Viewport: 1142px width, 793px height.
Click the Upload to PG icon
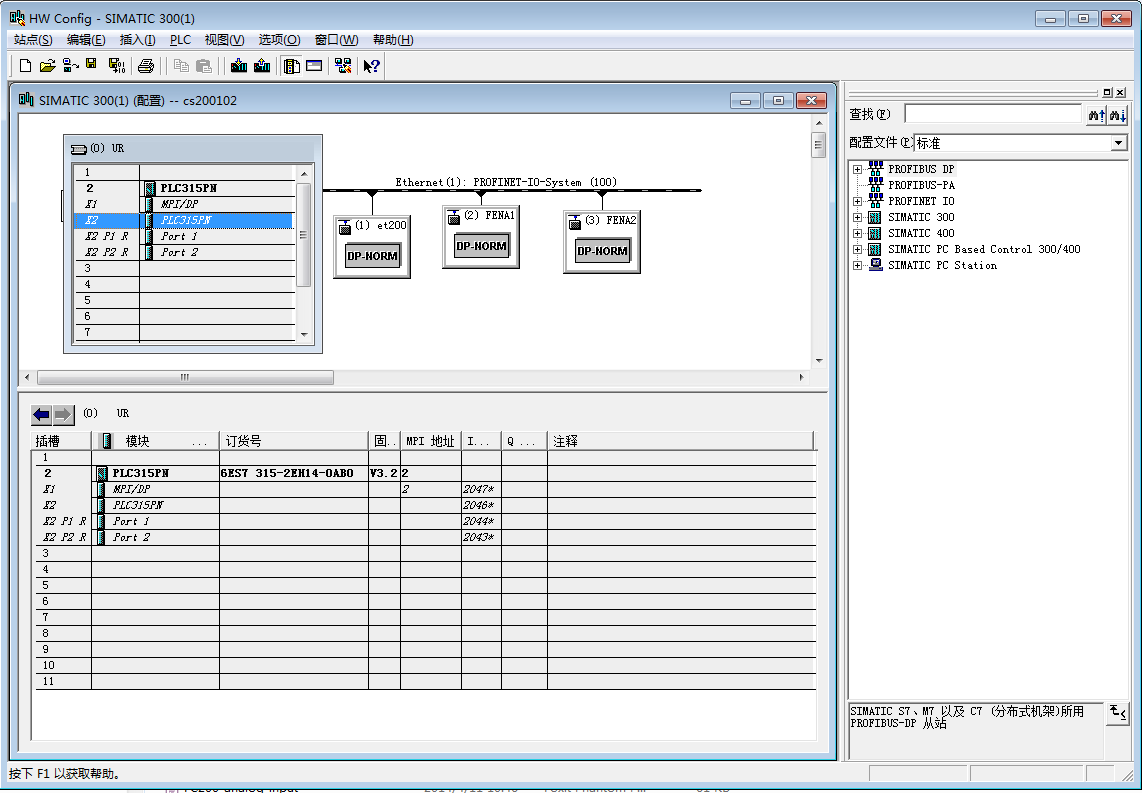[262, 66]
